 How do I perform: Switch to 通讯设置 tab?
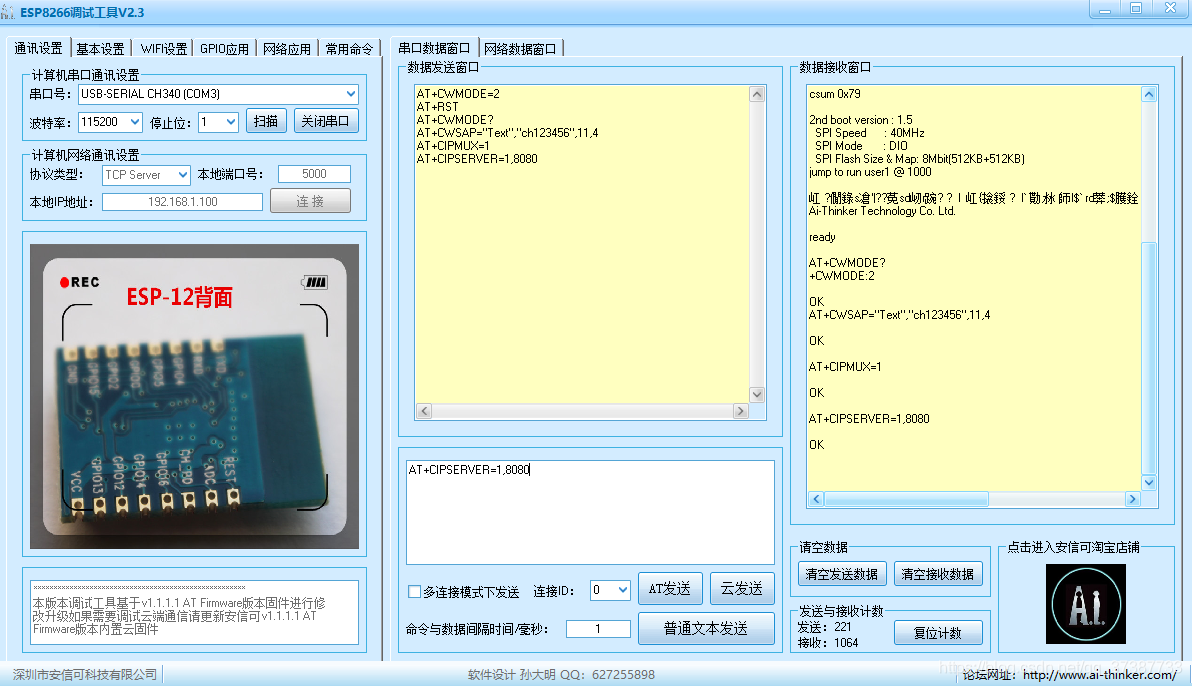point(38,48)
